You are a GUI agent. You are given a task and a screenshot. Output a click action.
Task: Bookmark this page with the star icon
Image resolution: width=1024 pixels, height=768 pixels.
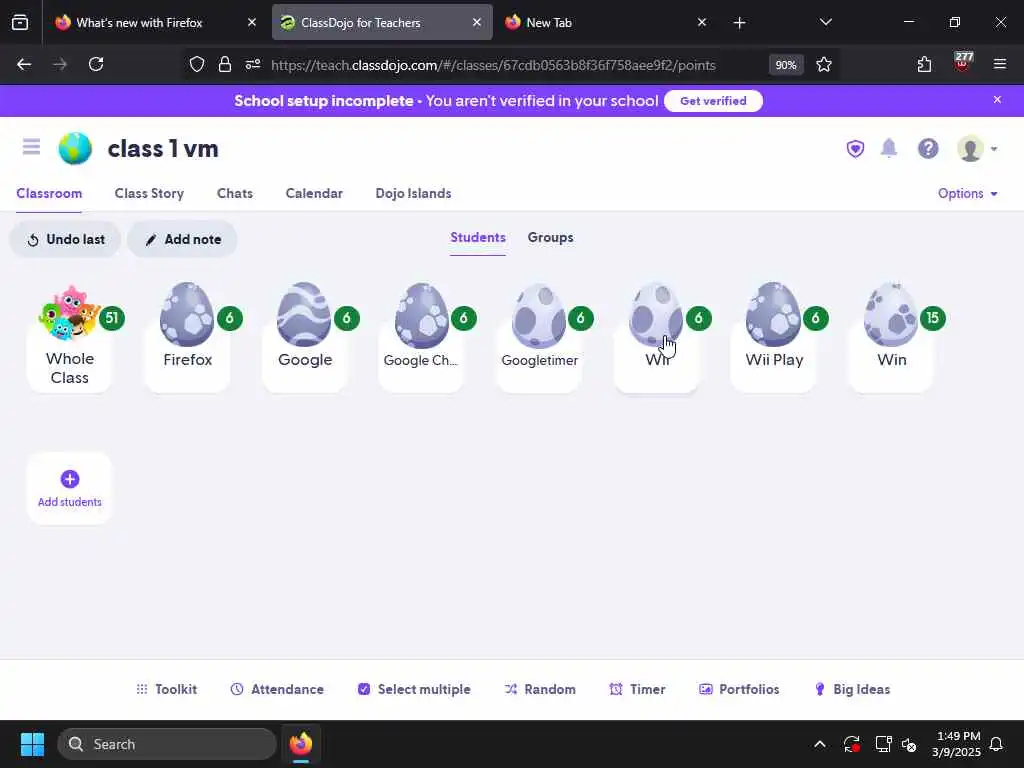(x=824, y=64)
